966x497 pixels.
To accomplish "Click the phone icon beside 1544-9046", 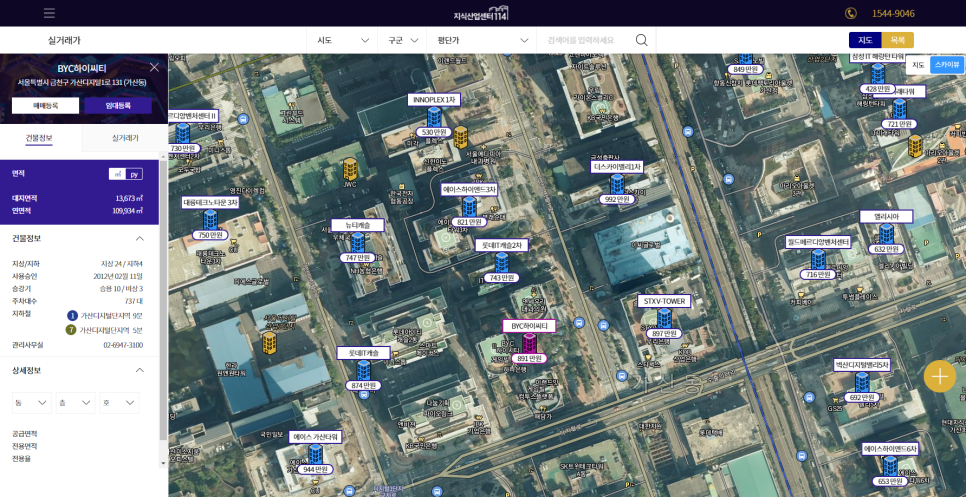I will 851,13.
